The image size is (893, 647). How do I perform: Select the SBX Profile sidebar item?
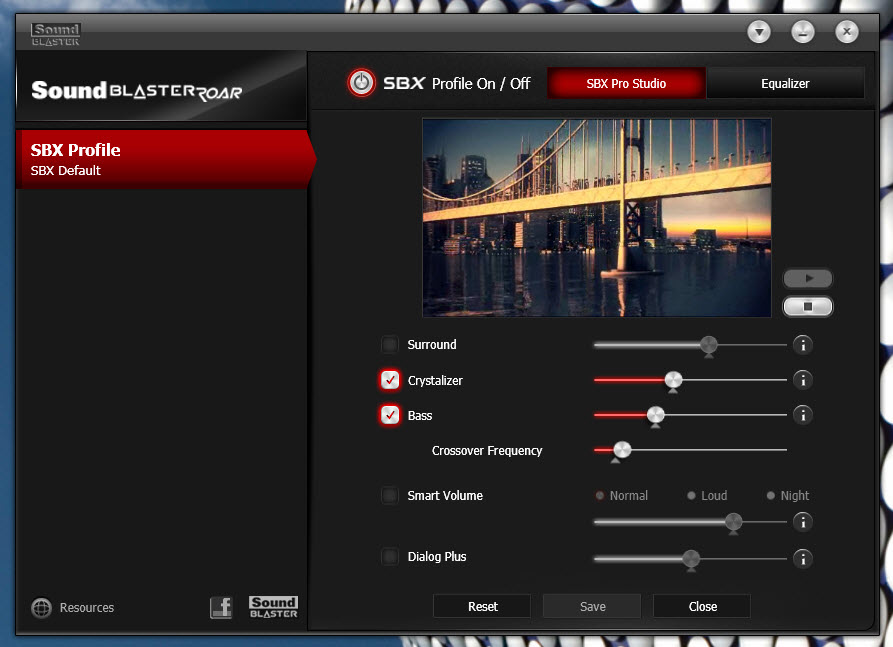click(x=164, y=159)
